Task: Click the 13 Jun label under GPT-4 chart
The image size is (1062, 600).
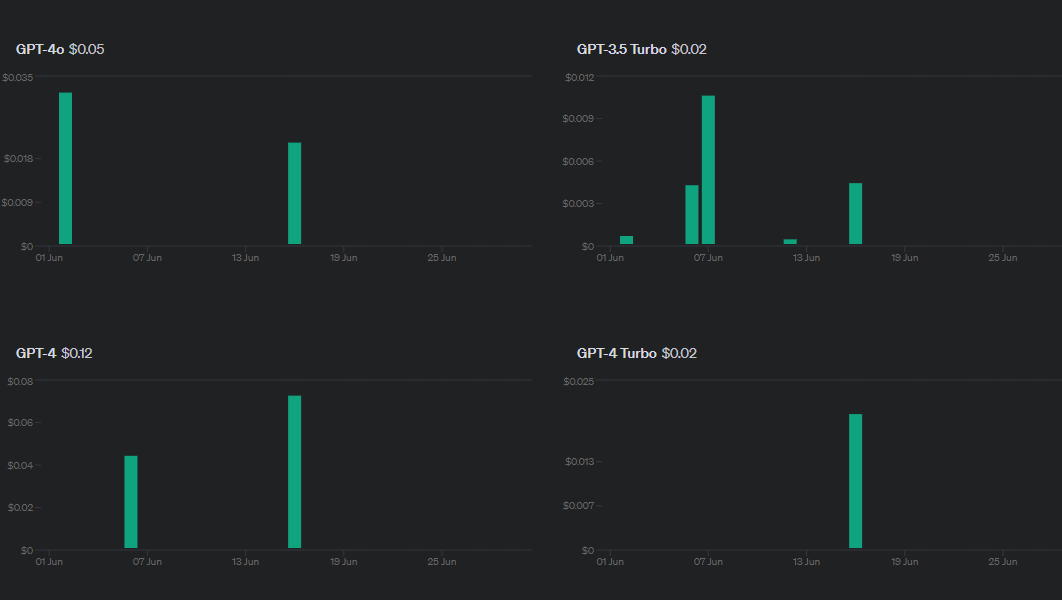Action: click(245, 561)
